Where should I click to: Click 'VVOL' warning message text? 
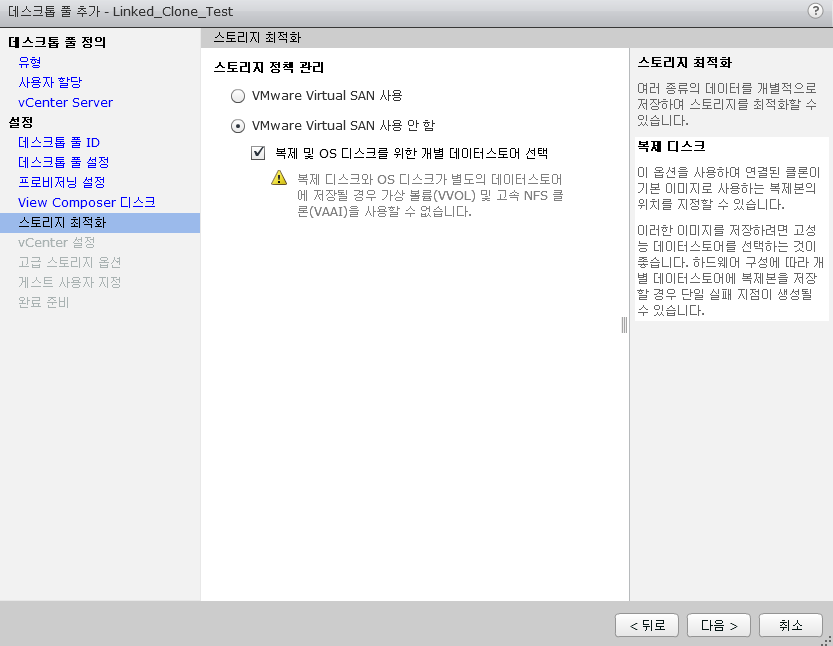[x=429, y=196]
